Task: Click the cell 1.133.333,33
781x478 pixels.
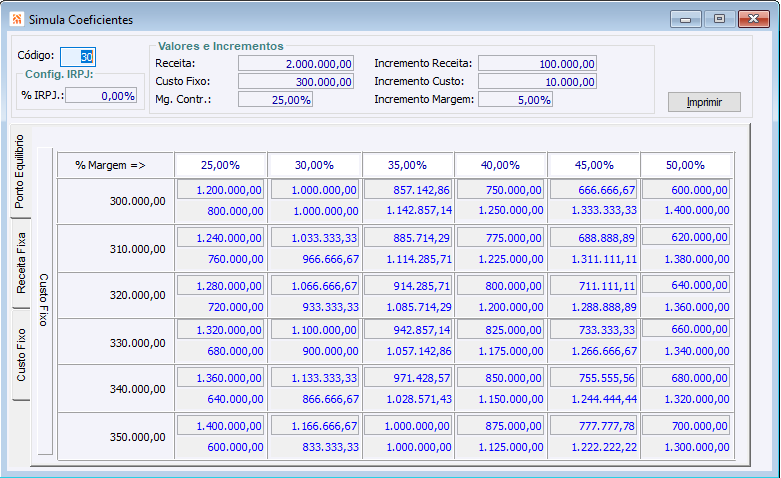Action: click(315, 378)
